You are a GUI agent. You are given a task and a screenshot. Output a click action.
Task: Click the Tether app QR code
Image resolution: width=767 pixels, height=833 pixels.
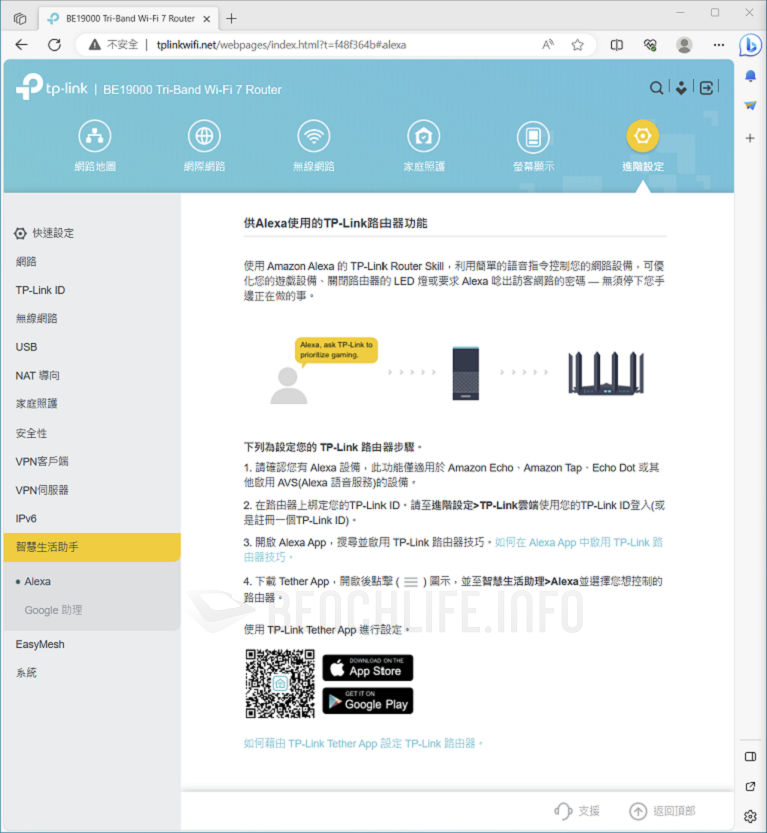280,684
